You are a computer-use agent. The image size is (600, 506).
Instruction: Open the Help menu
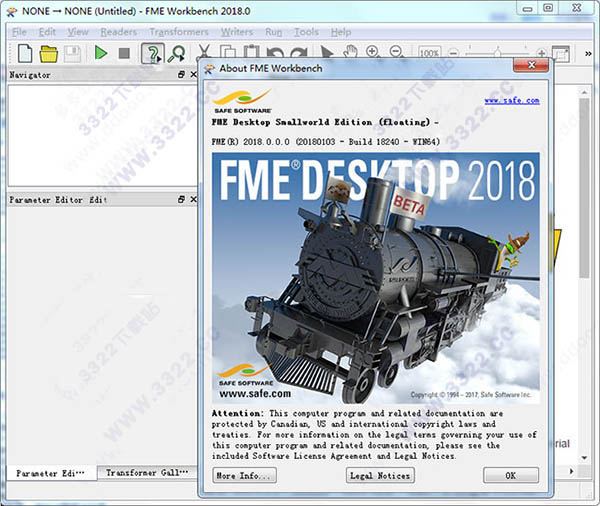(341, 32)
